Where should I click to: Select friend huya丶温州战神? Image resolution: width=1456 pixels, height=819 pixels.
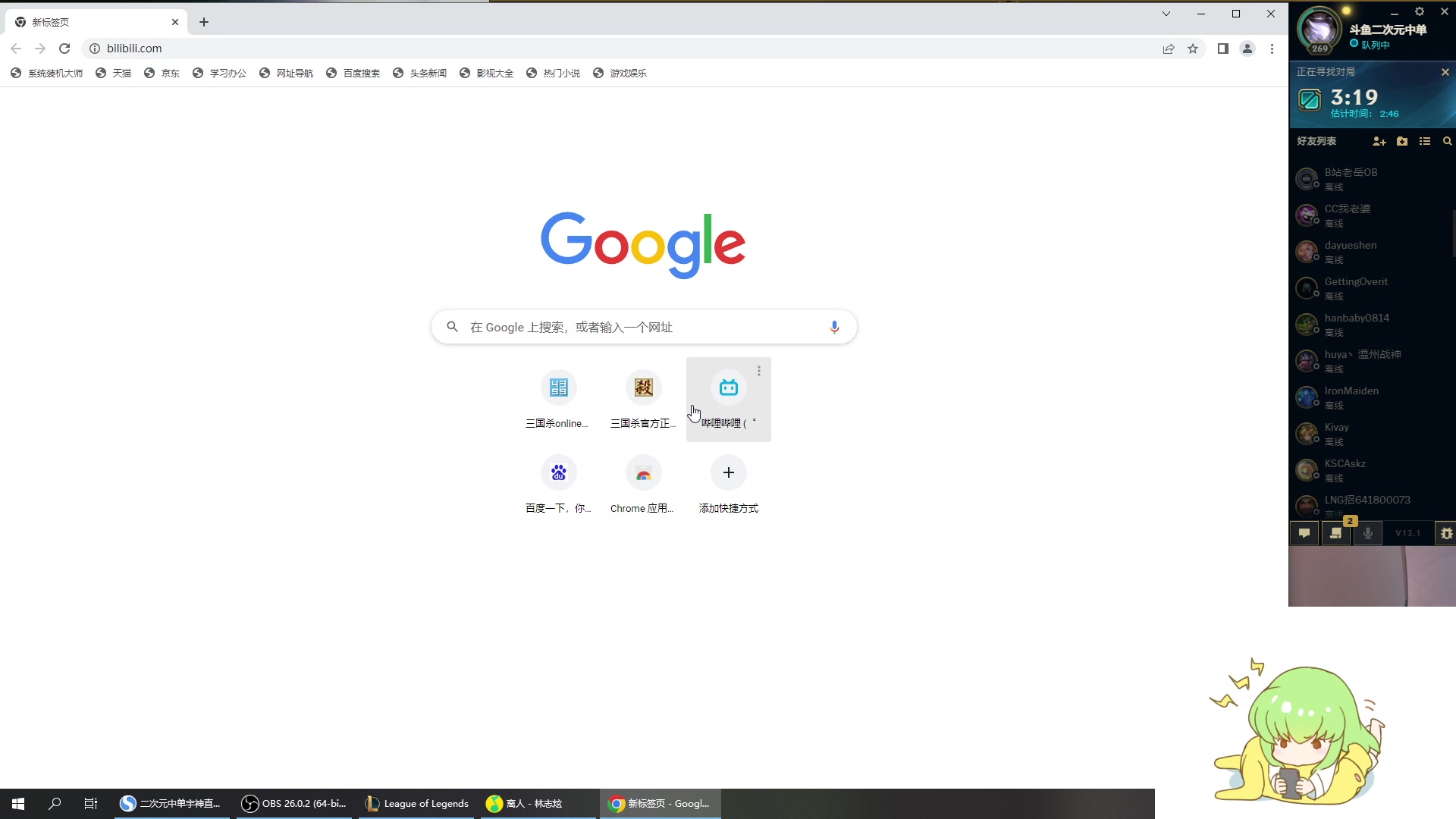pyautogui.click(x=1371, y=361)
